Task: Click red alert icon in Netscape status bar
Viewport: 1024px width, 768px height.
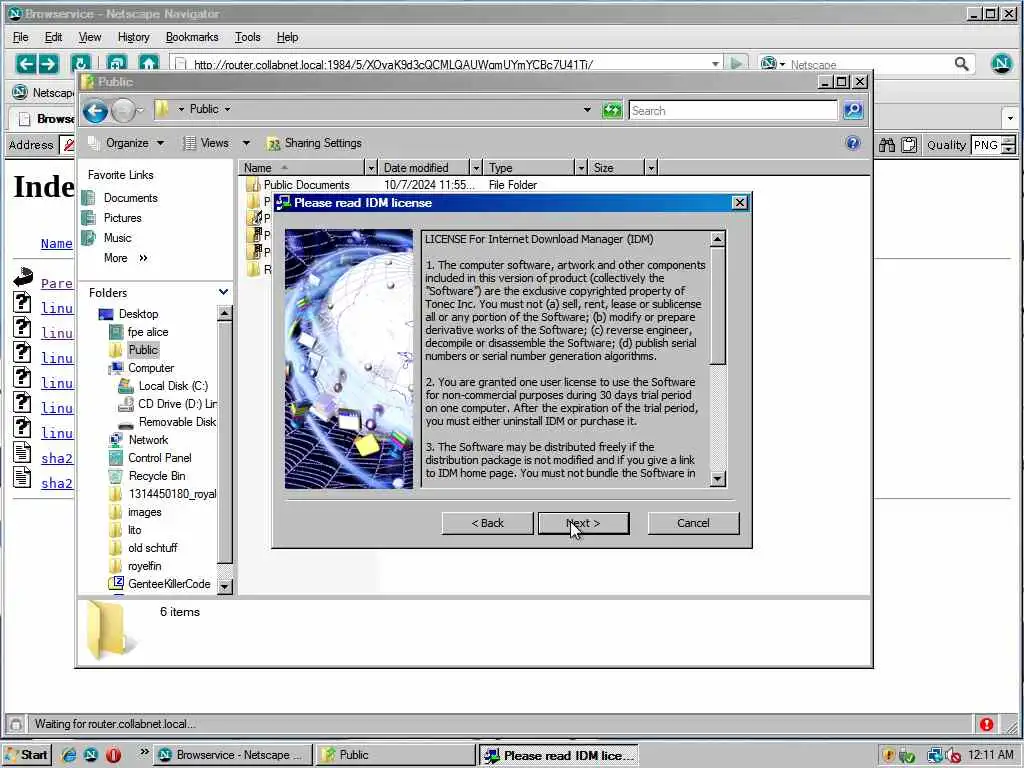Action: click(x=986, y=724)
